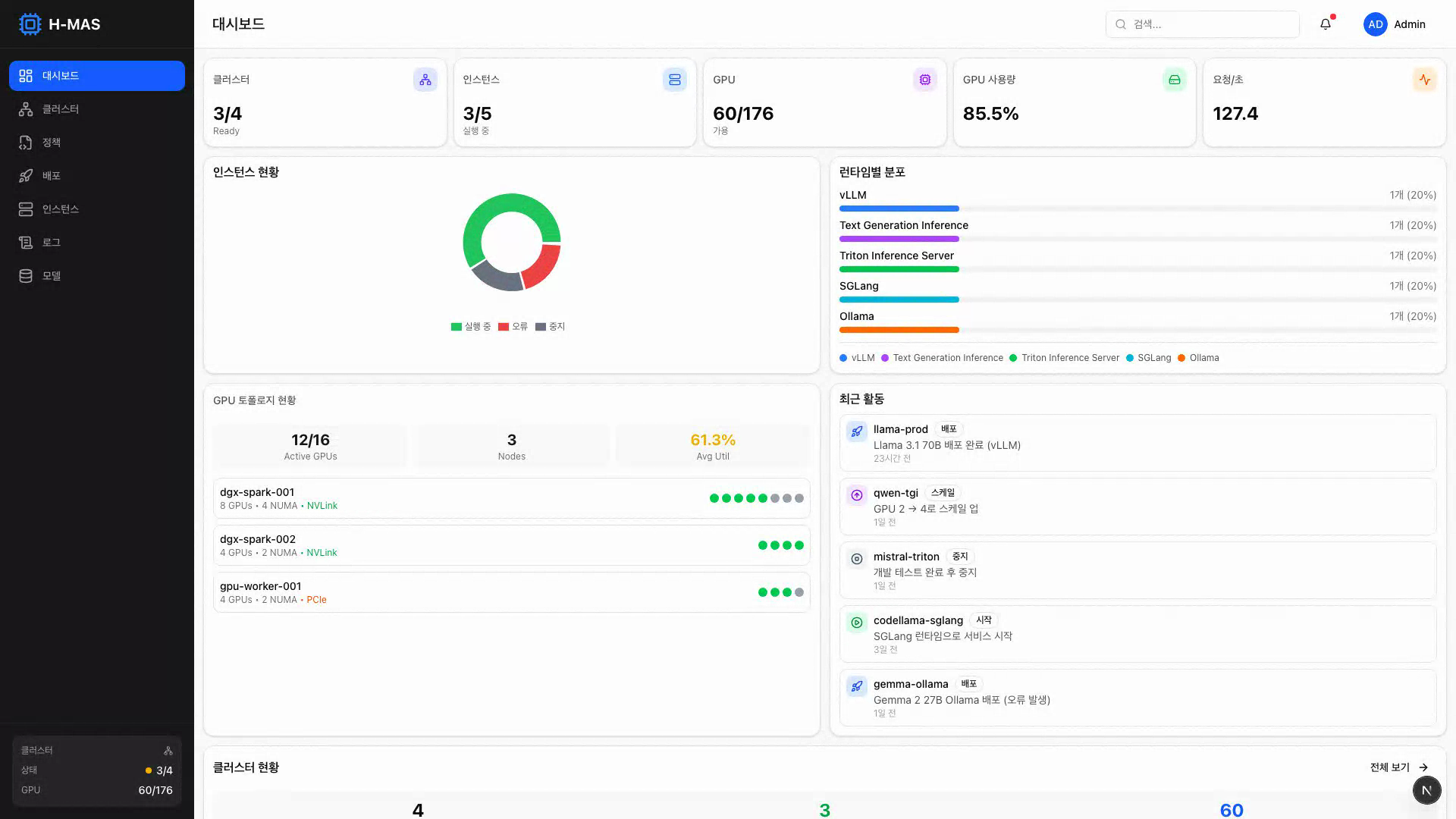Click the requests-per-second activity icon
Image resolution: width=1456 pixels, height=819 pixels.
pyautogui.click(x=1424, y=80)
